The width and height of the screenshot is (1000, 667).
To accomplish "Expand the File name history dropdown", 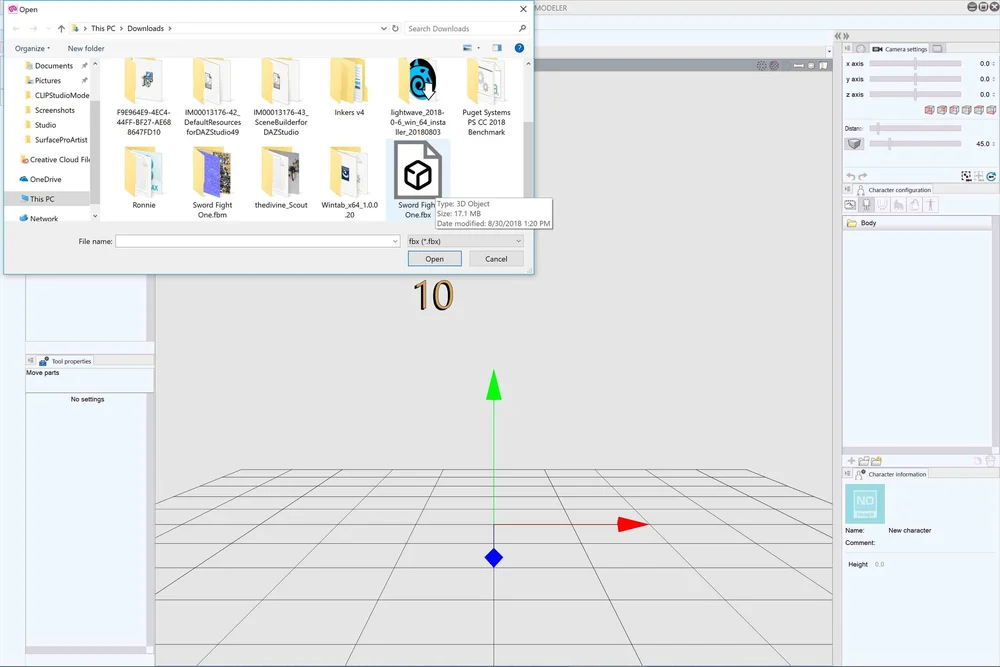I will click(395, 241).
